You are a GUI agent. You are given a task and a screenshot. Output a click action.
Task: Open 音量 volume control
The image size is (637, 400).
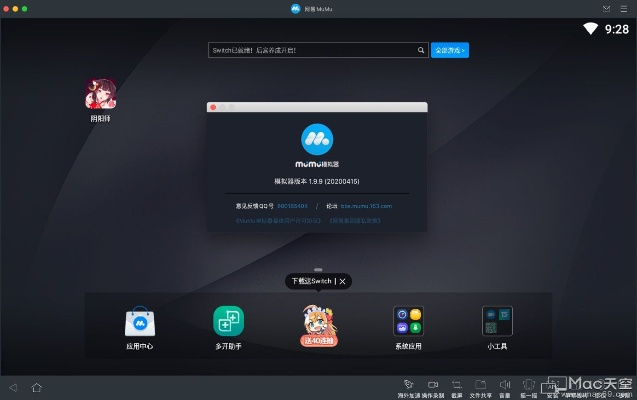pyautogui.click(x=505, y=388)
